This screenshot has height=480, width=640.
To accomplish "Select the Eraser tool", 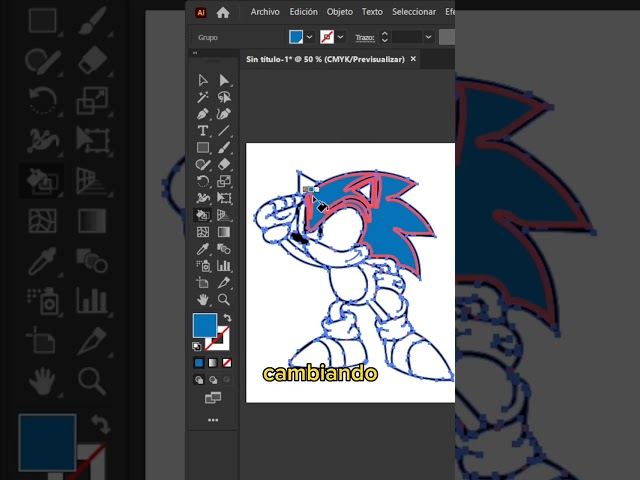I will tap(224, 164).
